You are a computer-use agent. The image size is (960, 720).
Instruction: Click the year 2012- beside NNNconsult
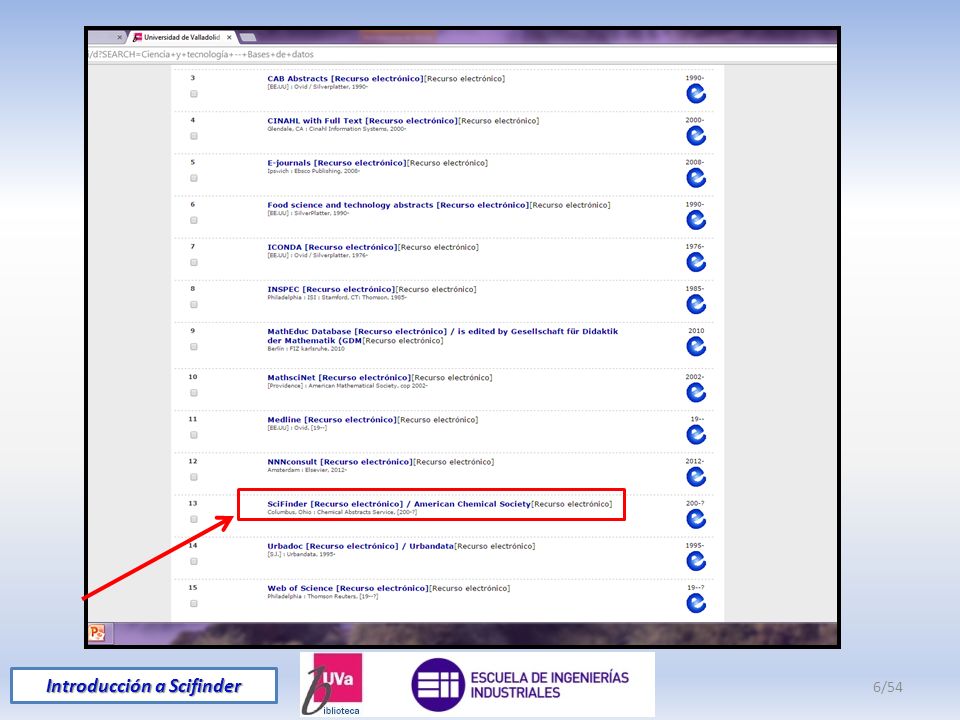click(x=695, y=461)
